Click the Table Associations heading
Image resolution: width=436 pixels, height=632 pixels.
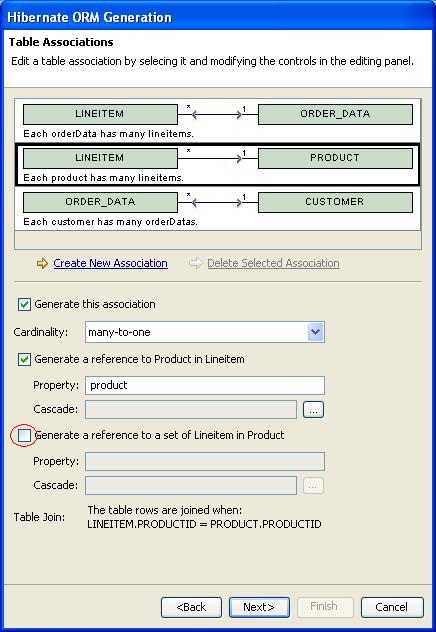pyautogui.click(x=61, y=42)
